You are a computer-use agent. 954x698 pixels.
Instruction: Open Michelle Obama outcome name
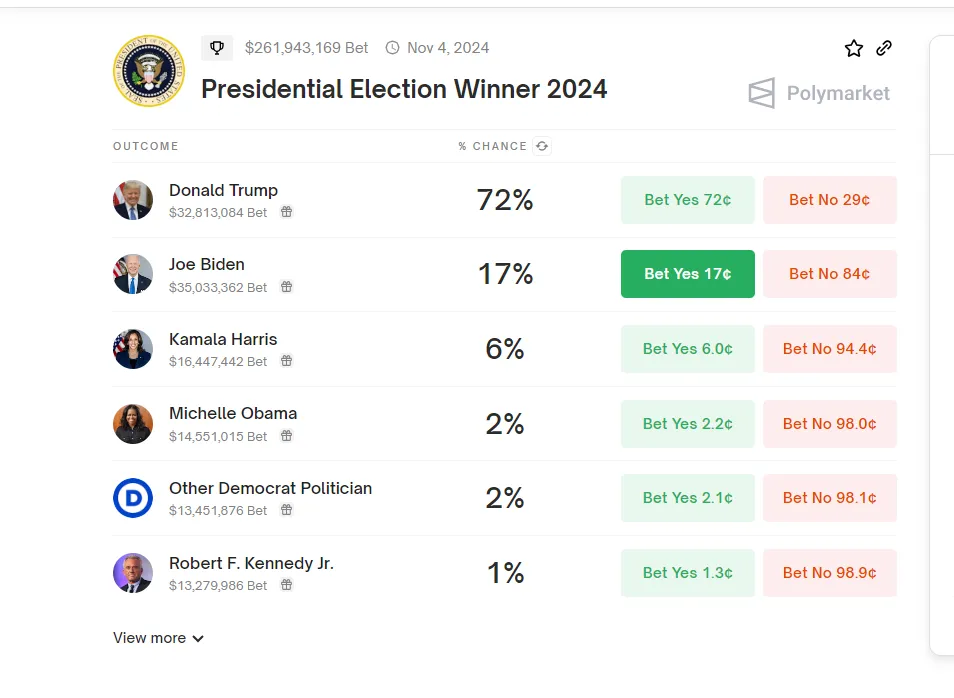[233, 413]
